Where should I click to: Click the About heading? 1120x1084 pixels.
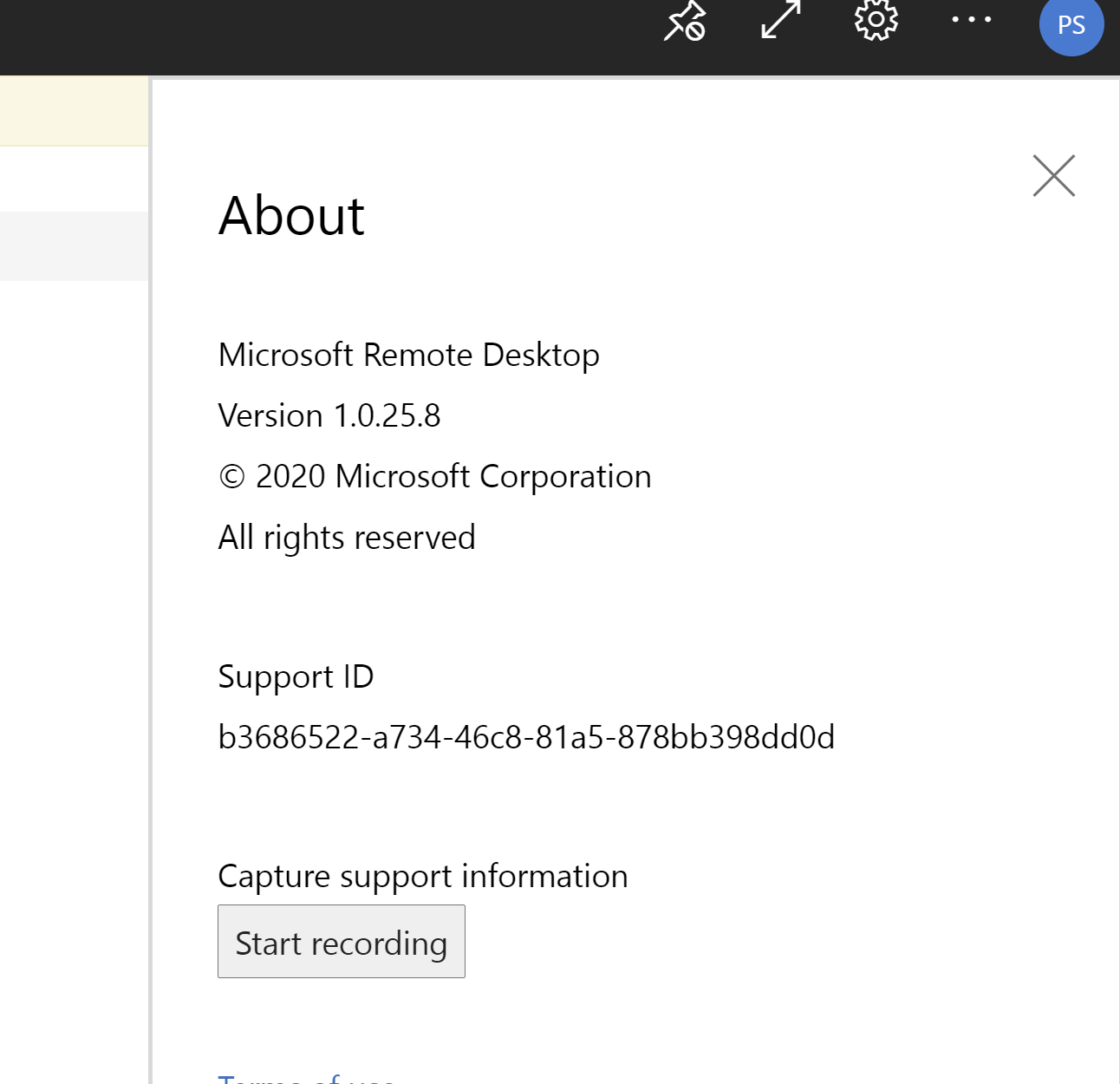[291, 216]
